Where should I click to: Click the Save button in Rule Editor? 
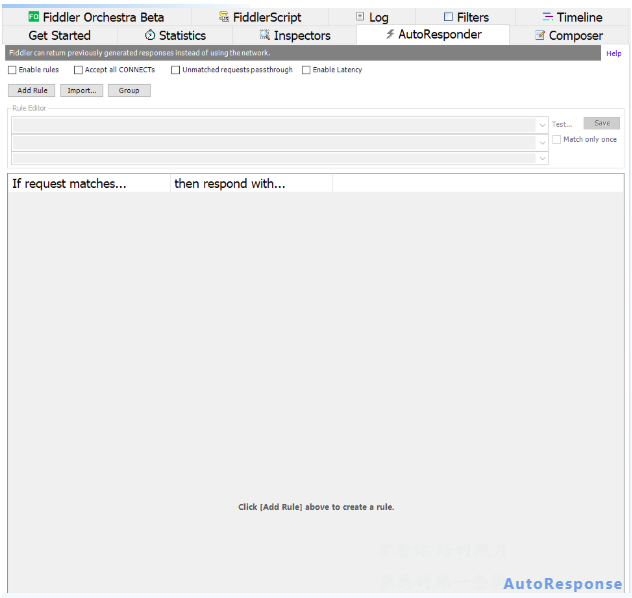click(x=602, y=123)
